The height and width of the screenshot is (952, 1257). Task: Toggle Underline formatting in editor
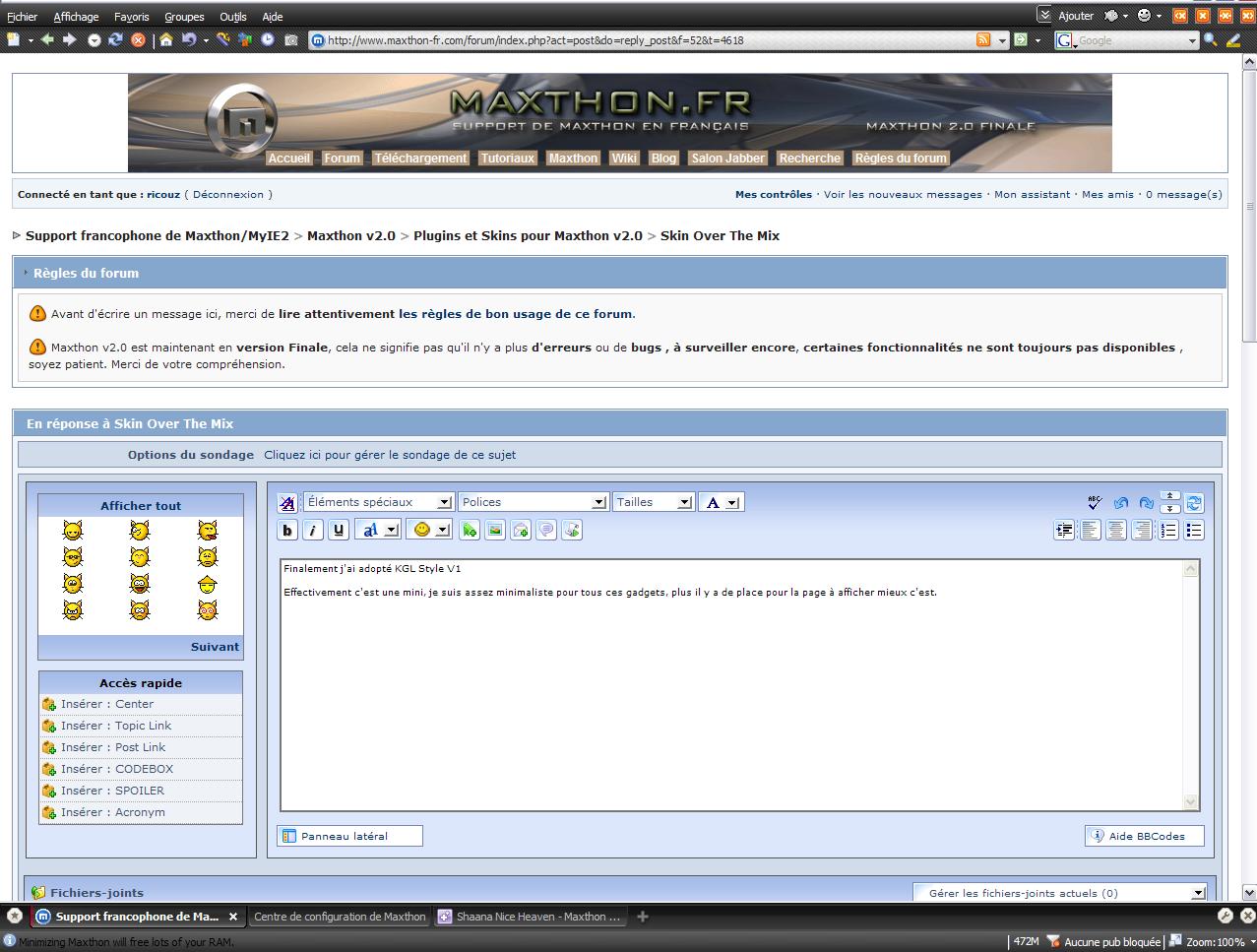(339, 530)
